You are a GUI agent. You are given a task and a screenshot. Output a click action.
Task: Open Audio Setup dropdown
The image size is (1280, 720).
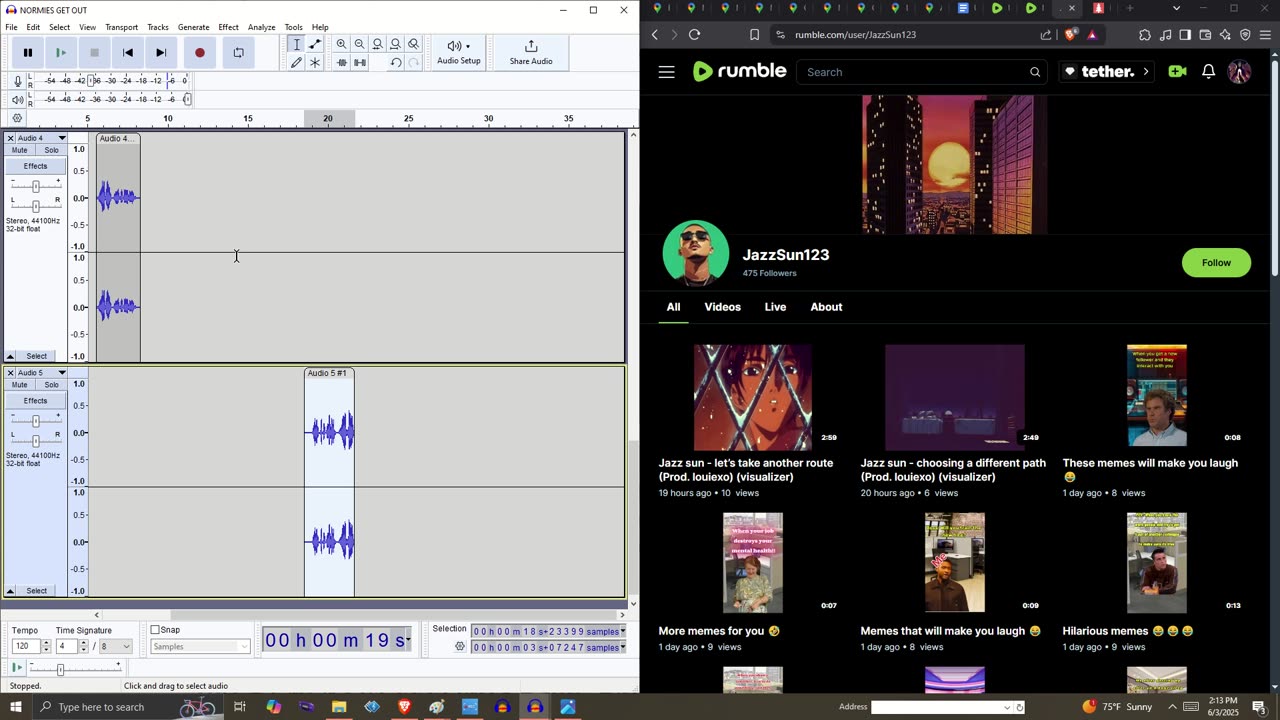coord(459,52)
